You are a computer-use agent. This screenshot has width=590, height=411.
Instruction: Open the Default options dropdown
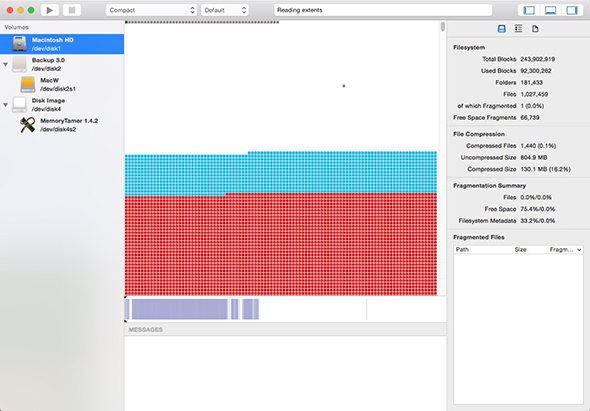point(225,10)
